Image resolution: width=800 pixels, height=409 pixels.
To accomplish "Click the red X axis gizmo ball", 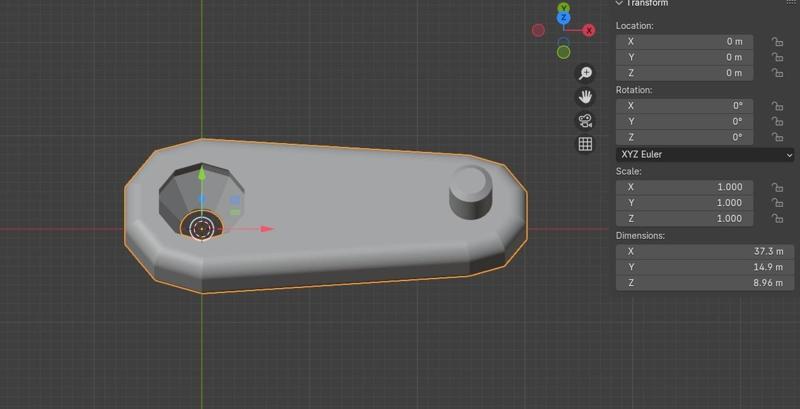I will (x=589, y=31).
